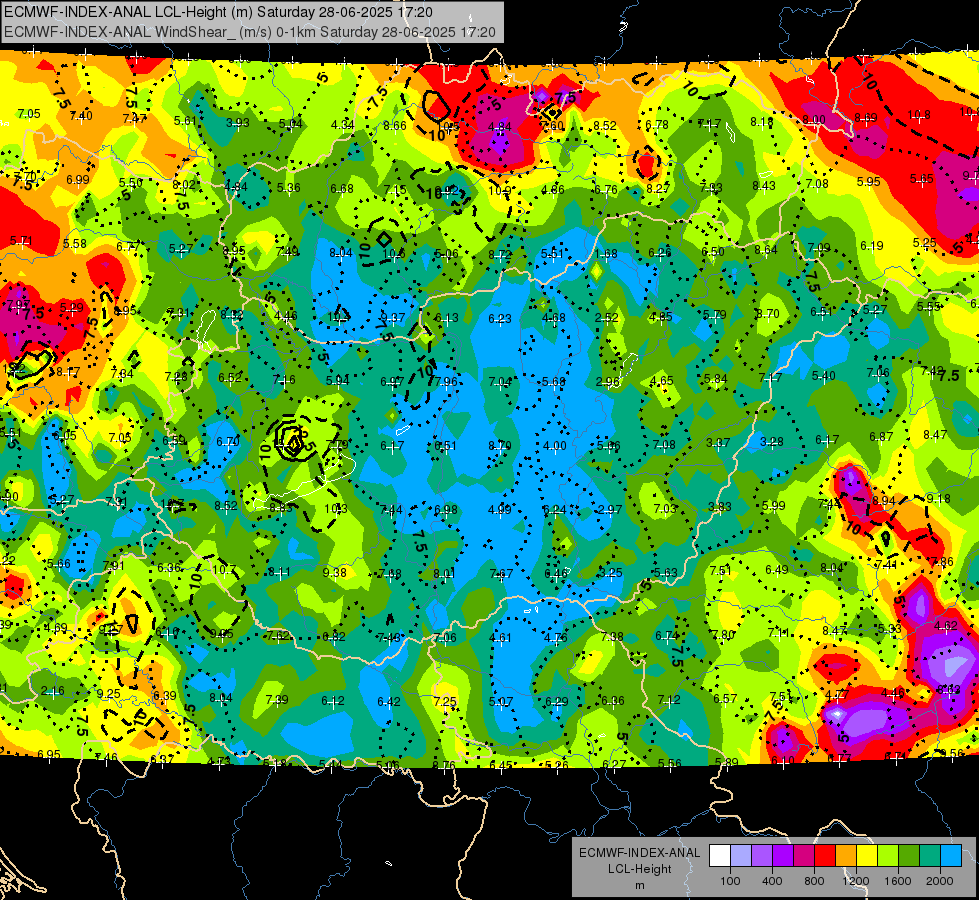Click the grid value 6.23
The image size is (979, 900).
pos(499,319)
